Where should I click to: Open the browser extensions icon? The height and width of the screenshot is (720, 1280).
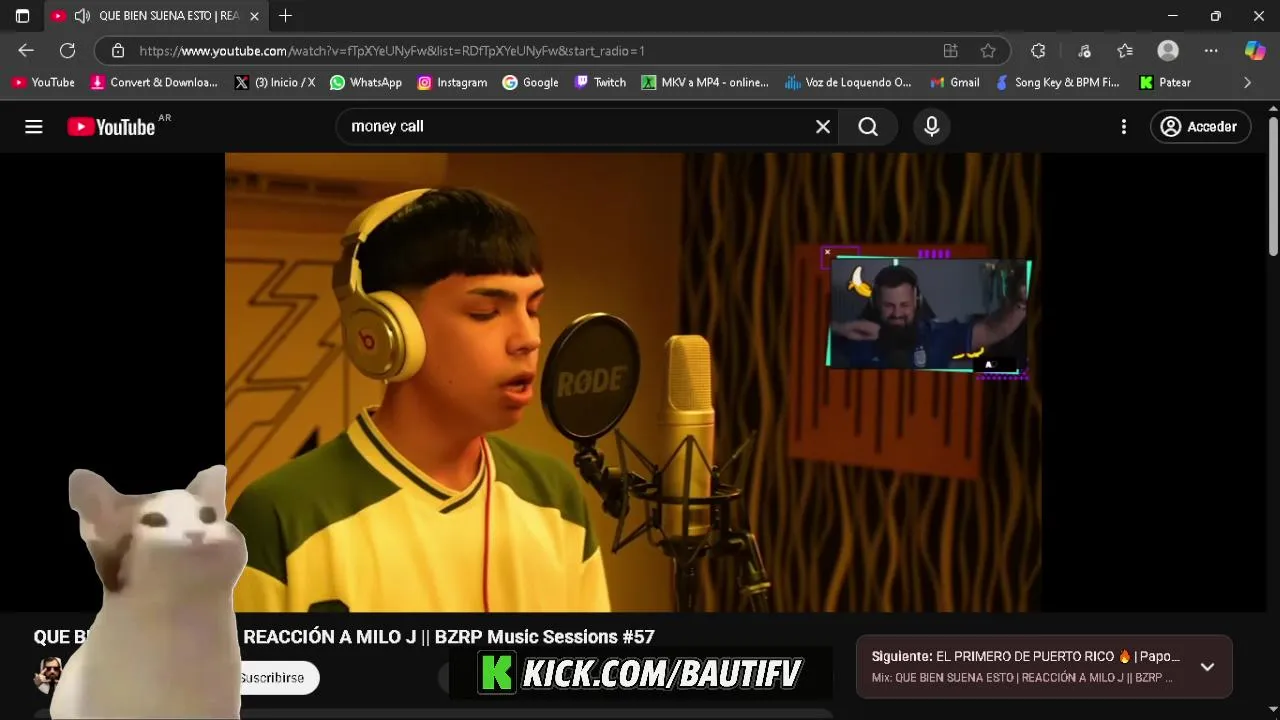pyautogui.click(x=1038, y=50)
